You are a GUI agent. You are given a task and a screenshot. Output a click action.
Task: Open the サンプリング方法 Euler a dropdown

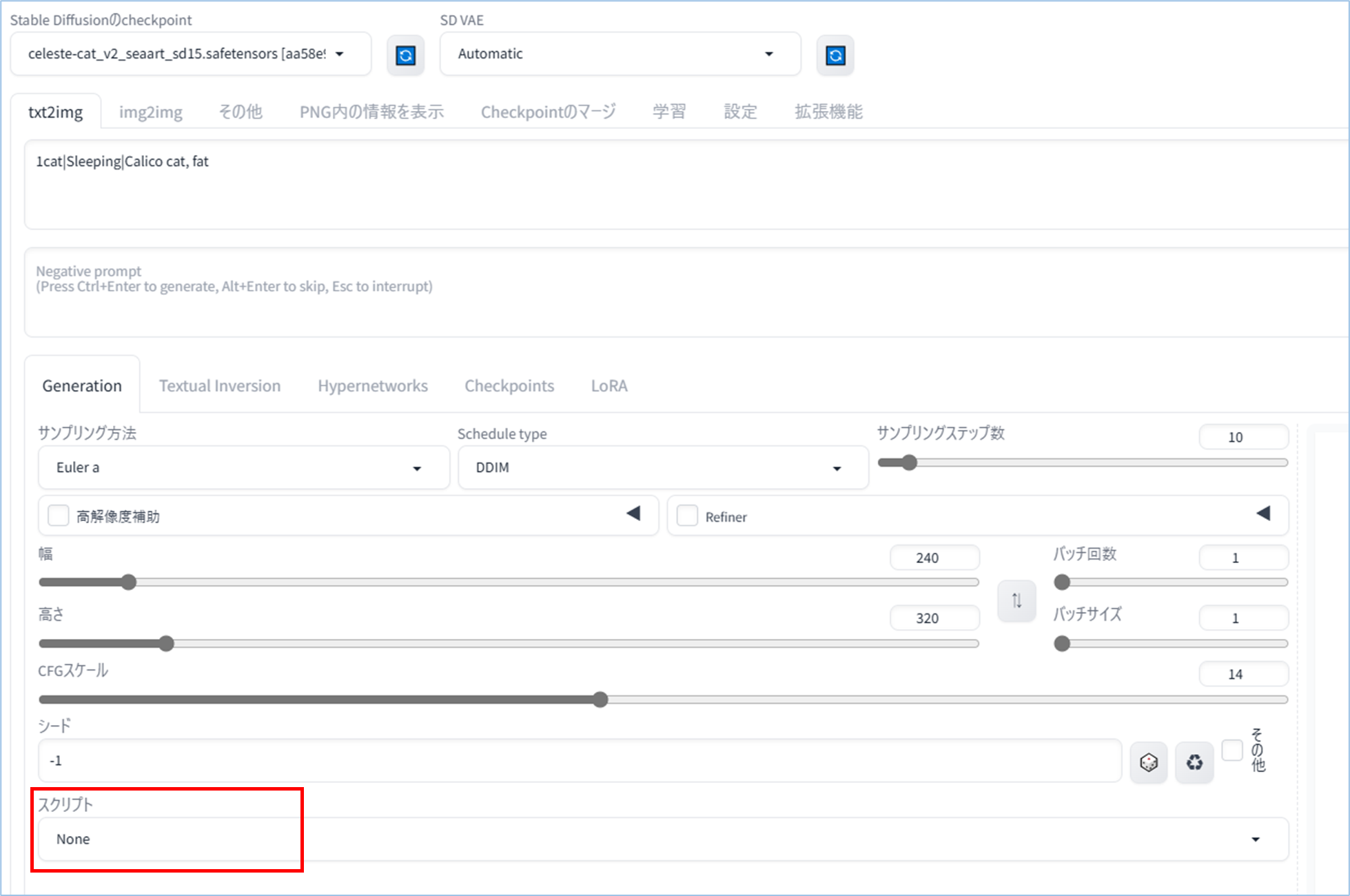(243, 467)
